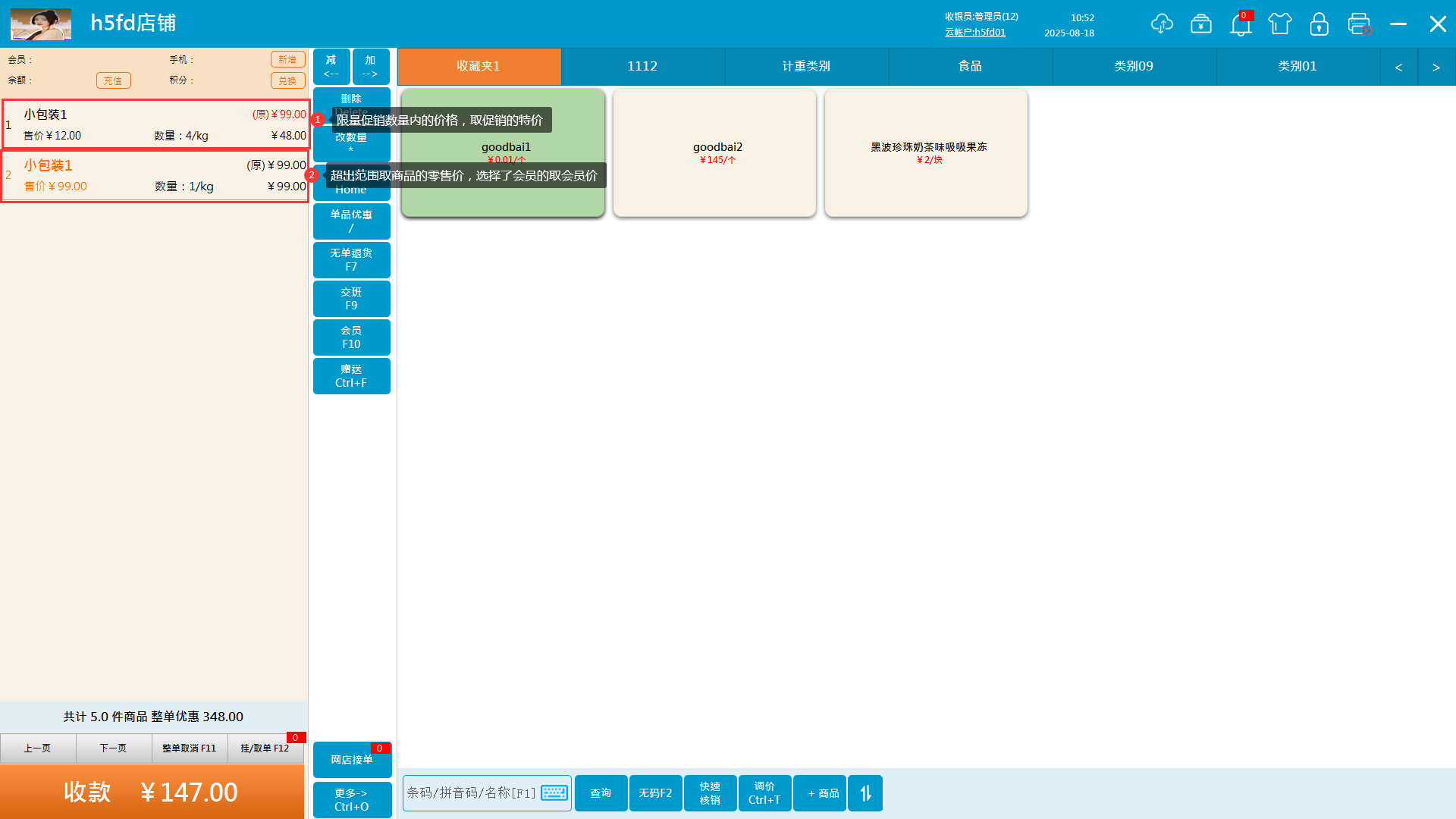This screenshot has height=819, width=1456.
Task: Click the printer status icon
Action: click(x=1359, y=24)
